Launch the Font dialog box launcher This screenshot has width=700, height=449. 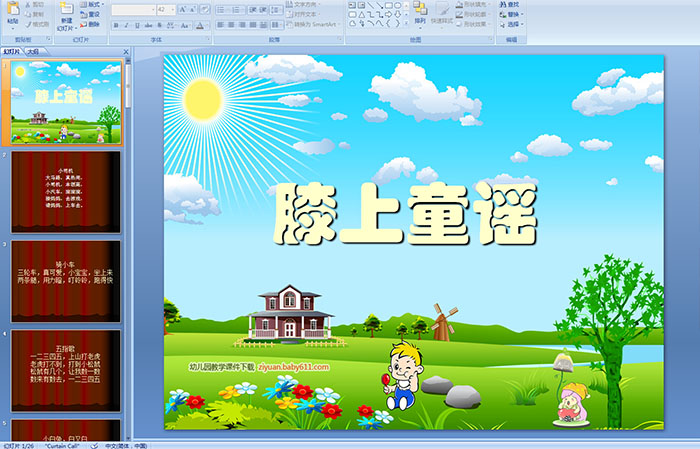(x=208, y=39)
